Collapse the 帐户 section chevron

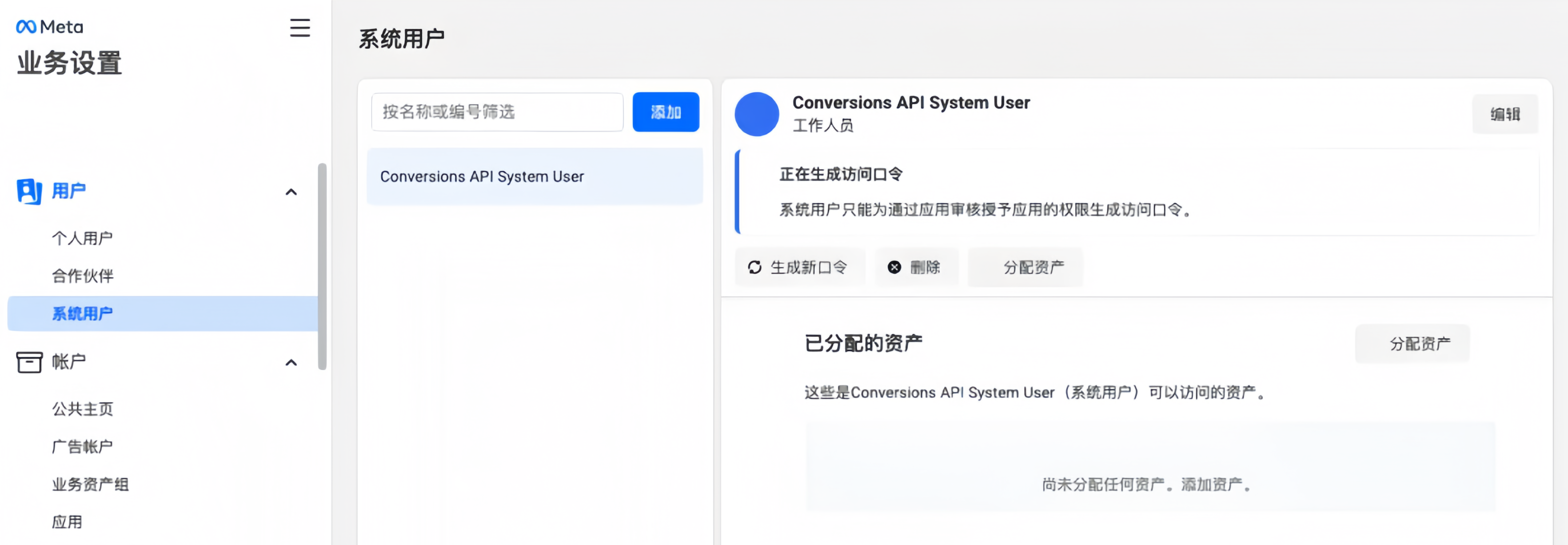(292, 362)
